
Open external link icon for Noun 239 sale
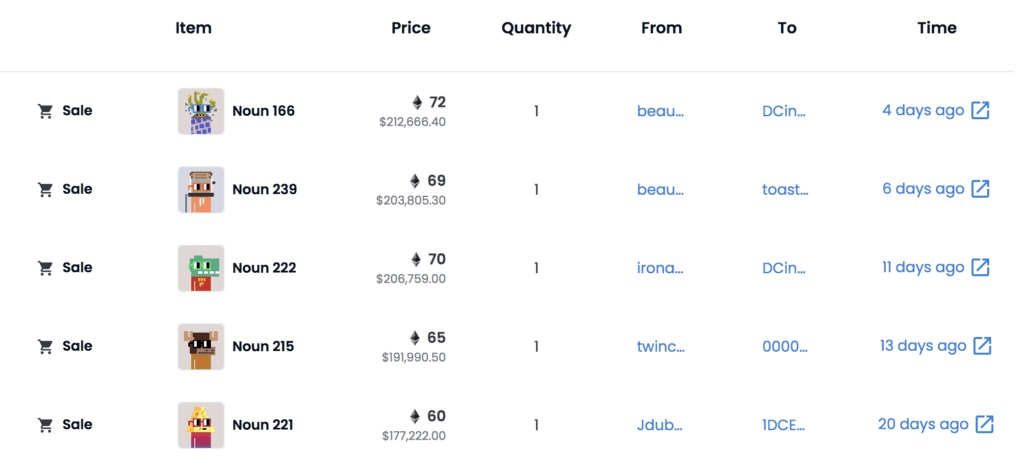[x=981, y=189]
